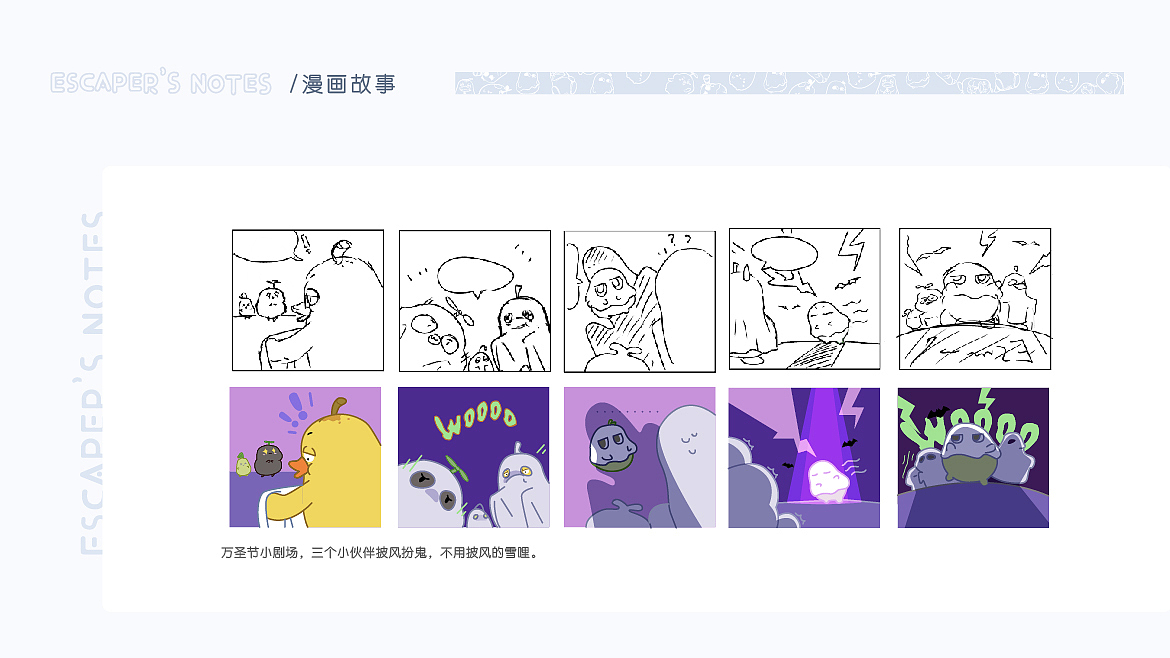This screenshot has height=658, width=1170.
Task: Select the sketch panel with empty speech bubble and propeller
Action: (x=475, y=301)
